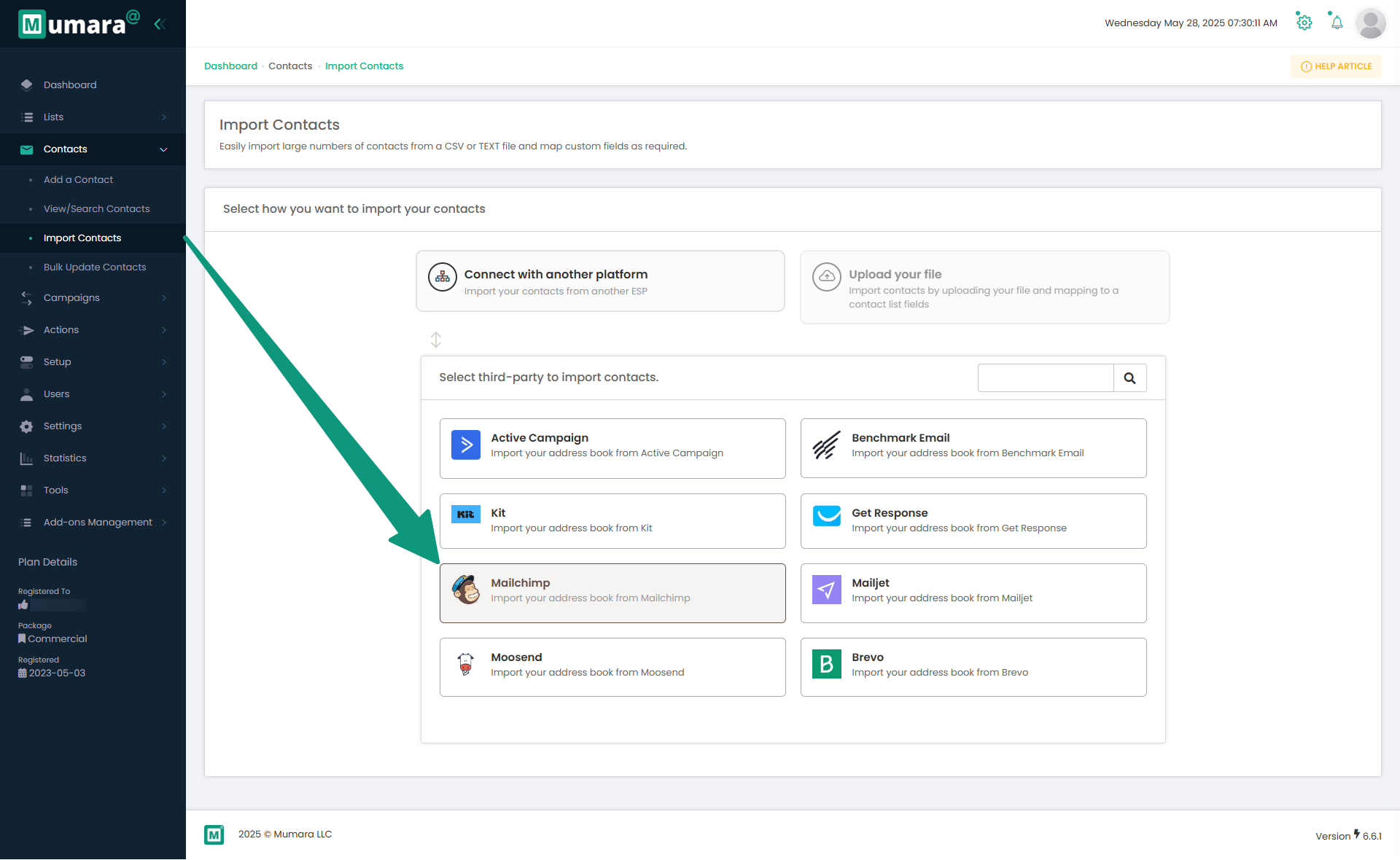Click the search magnifier button
Screen dimensions: 1400x860
tap(1129, 378)
